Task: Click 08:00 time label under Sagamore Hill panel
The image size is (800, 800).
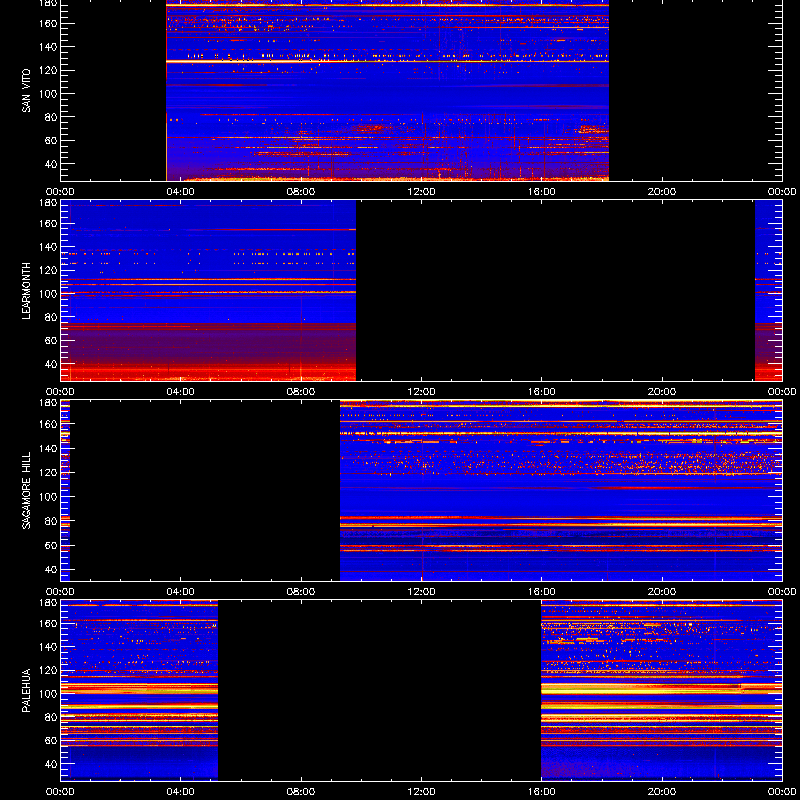Action: coord(301,592)
